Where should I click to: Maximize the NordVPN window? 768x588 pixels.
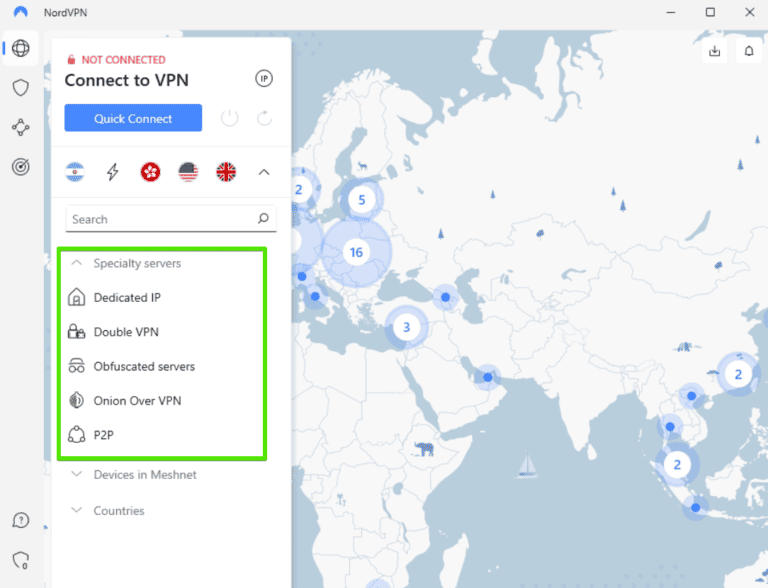coord(710,12)
